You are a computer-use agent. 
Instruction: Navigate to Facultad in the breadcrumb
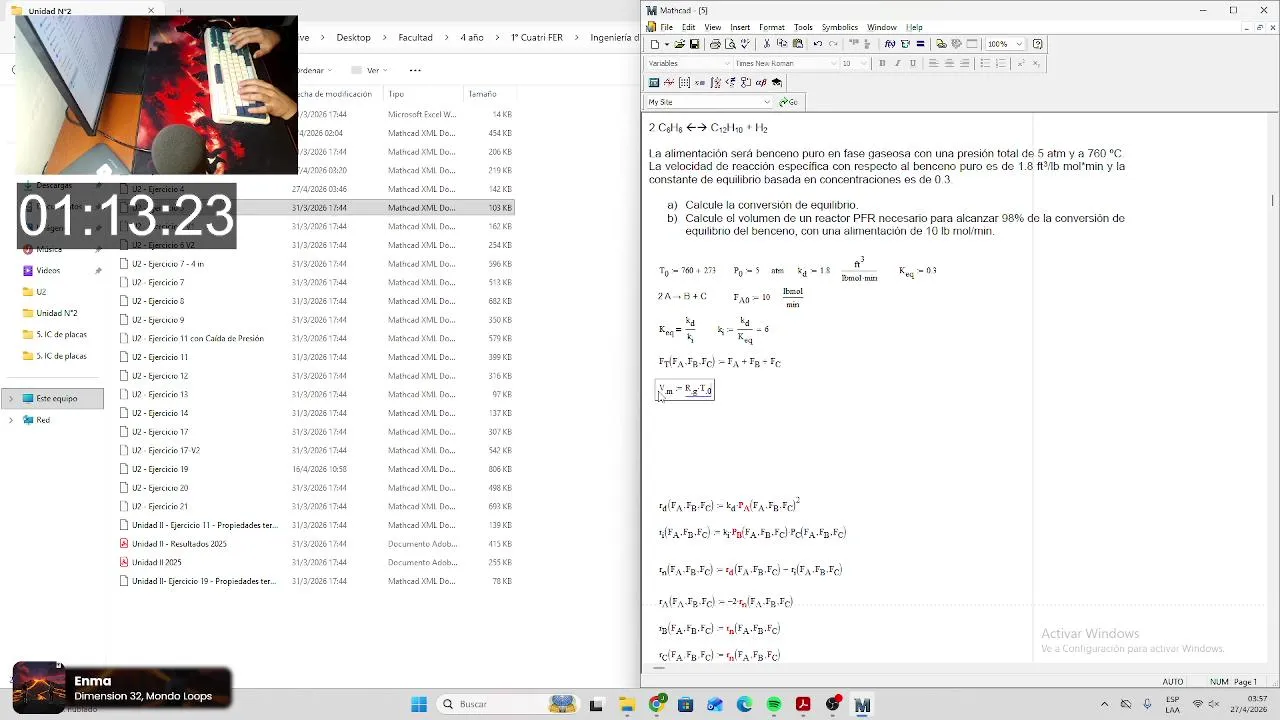[x=415, y=37]
